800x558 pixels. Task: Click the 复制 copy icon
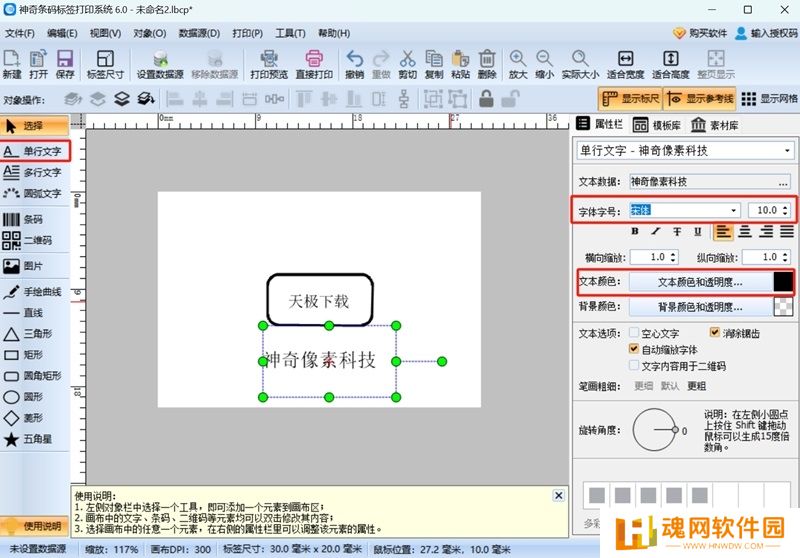434,64
